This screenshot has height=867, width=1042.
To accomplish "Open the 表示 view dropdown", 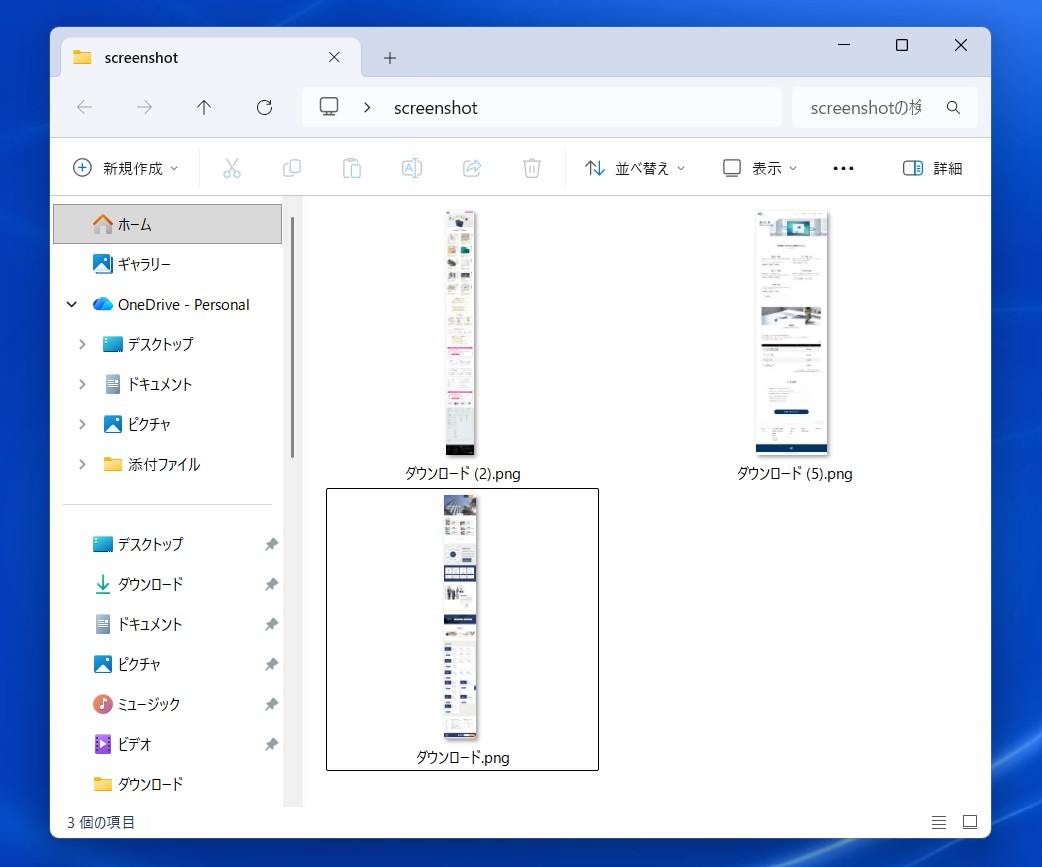I will pos(760,168).
